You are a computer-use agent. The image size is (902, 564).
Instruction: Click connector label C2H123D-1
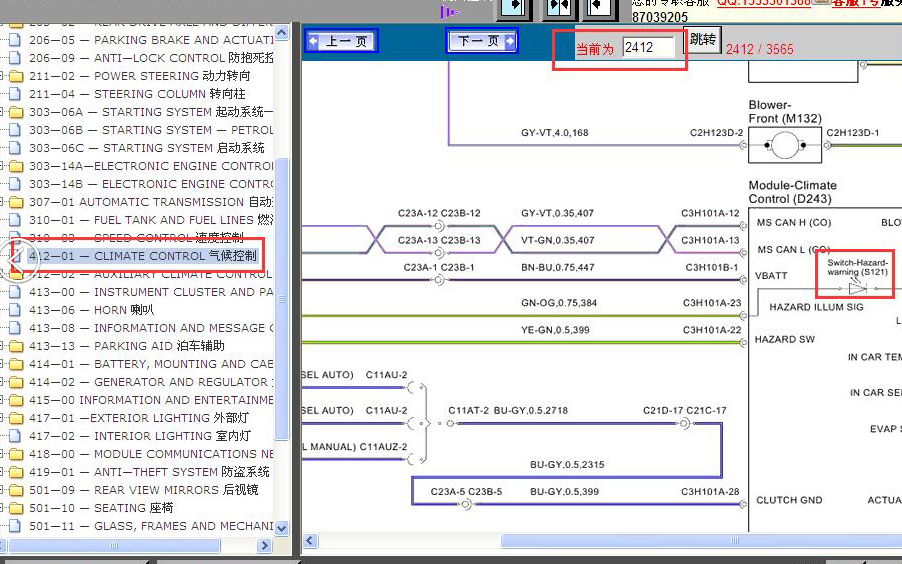coord(853,133)
